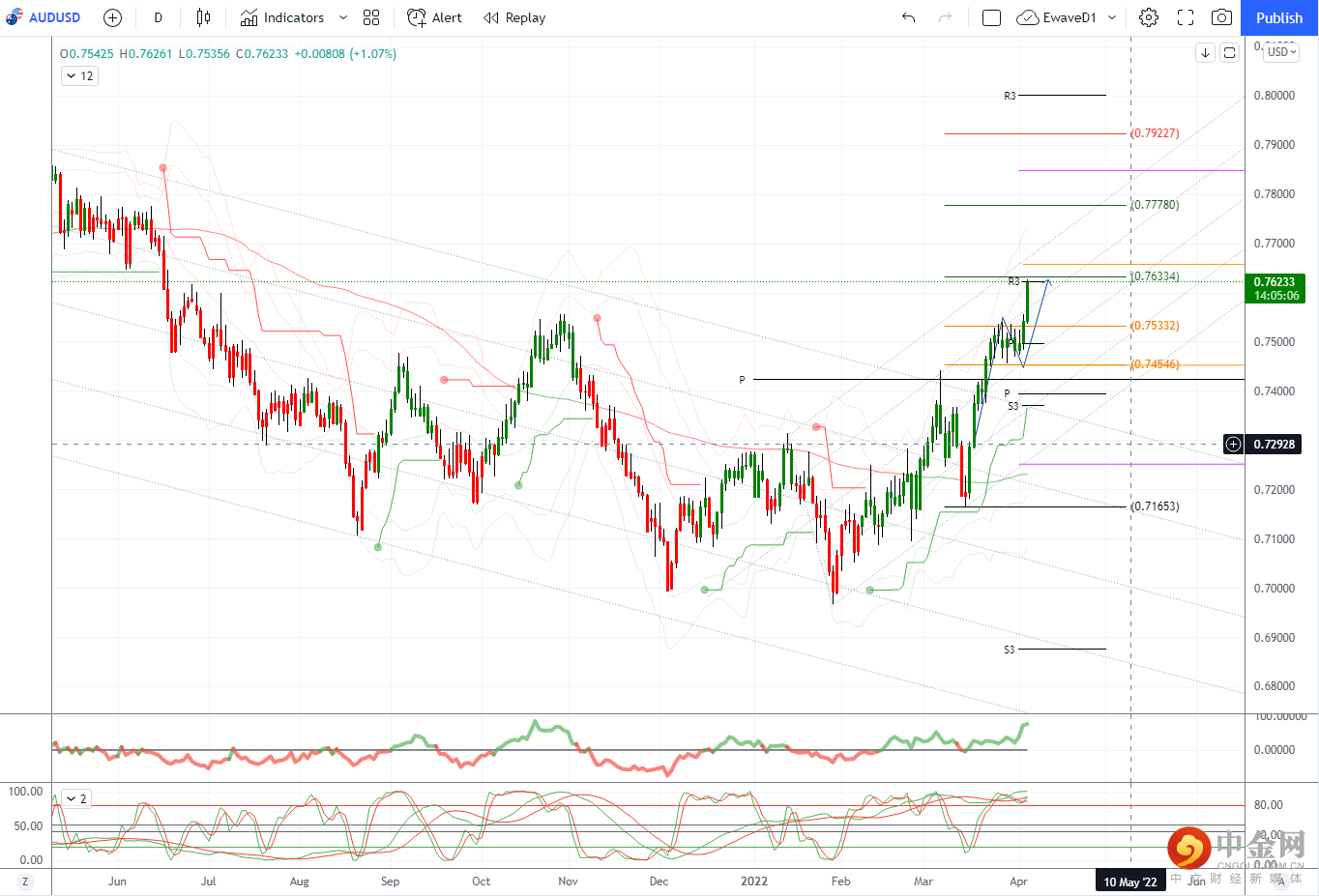Image resolution: width=1319 pixels, height=896 pixels.
Task: Click the redo arrow icon
Action: [x=946, y=17]
